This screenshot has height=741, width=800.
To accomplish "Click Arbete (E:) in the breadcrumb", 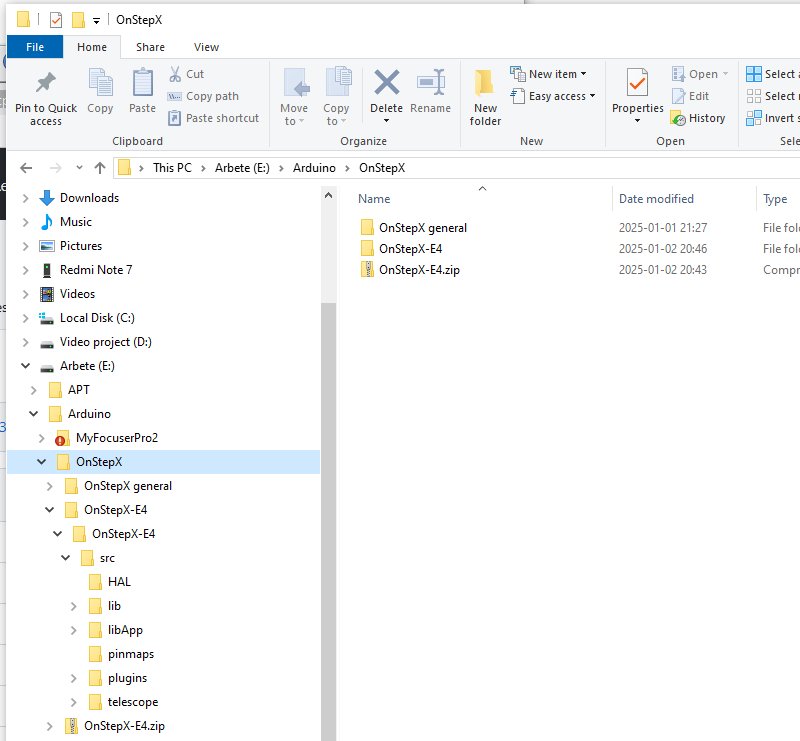I will coord(242,168).
